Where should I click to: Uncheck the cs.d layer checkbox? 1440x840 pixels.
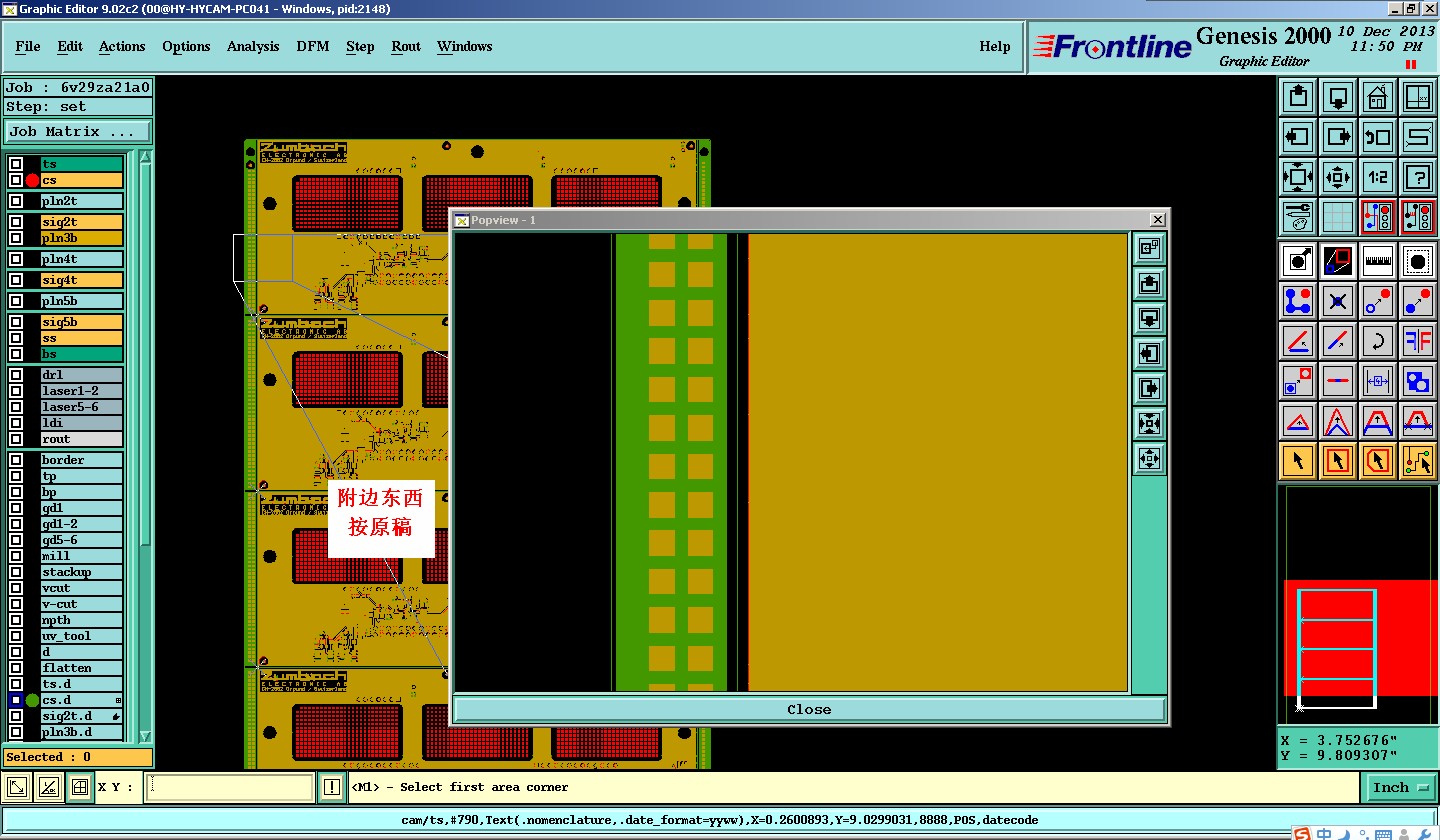coord(16,700)
